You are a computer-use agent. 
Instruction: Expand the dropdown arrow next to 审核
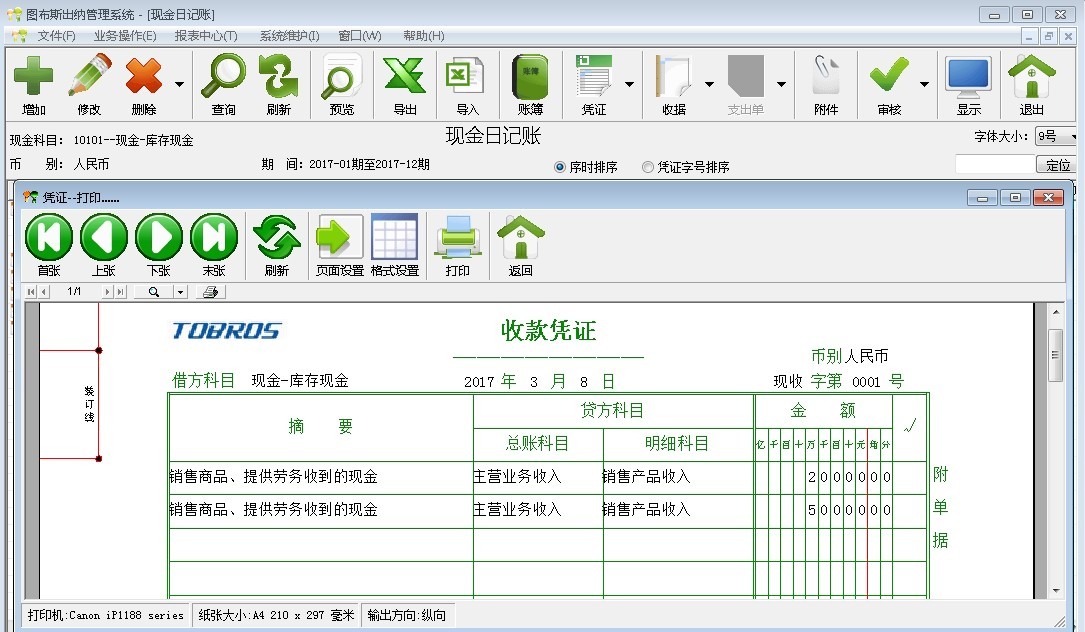(924, 84)
